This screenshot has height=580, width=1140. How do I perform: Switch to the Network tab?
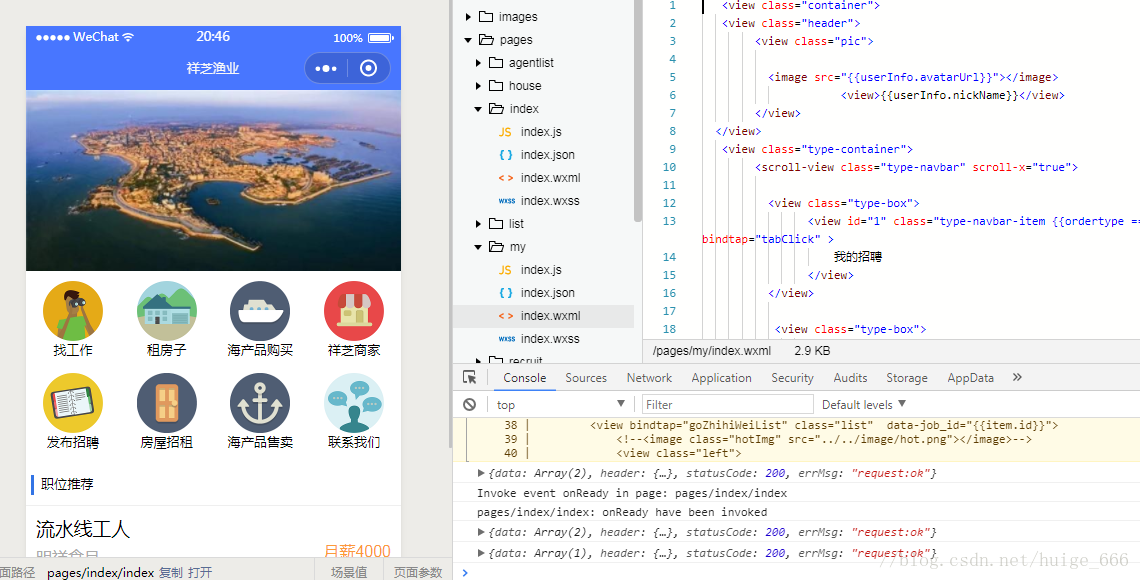click(649, 377)
